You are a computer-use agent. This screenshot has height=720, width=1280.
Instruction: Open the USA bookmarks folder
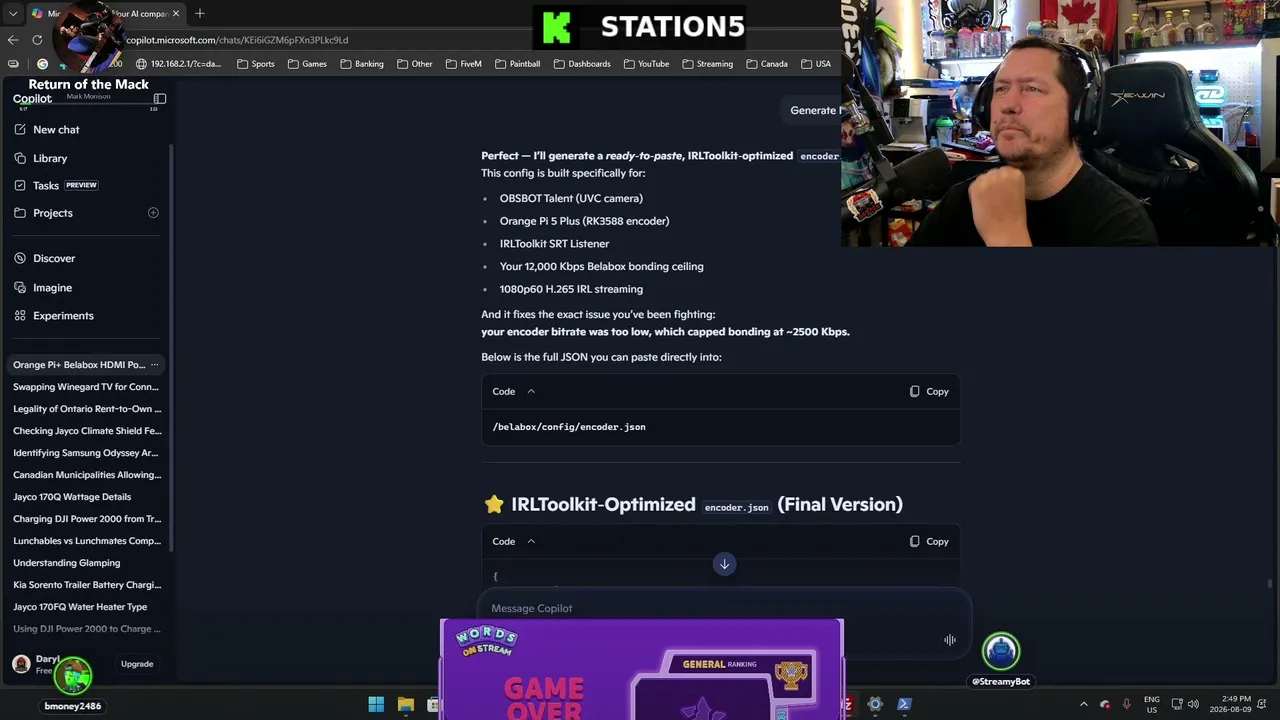click(x=816, y=64)
